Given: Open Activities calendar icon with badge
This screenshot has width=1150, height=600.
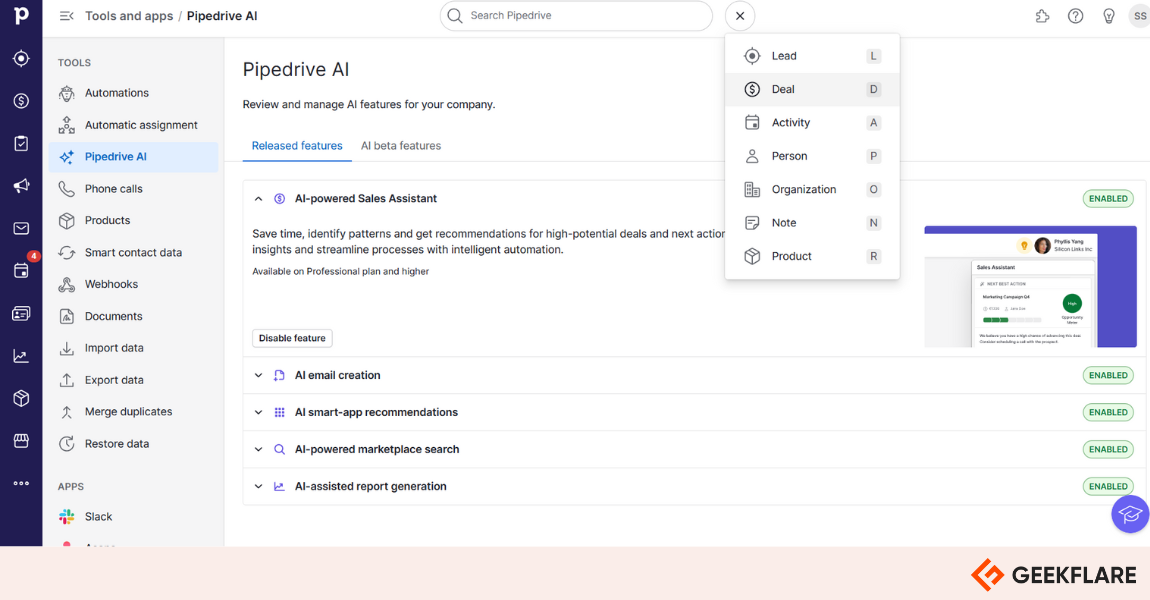Looking at the screenshot, I should [21, 271].
